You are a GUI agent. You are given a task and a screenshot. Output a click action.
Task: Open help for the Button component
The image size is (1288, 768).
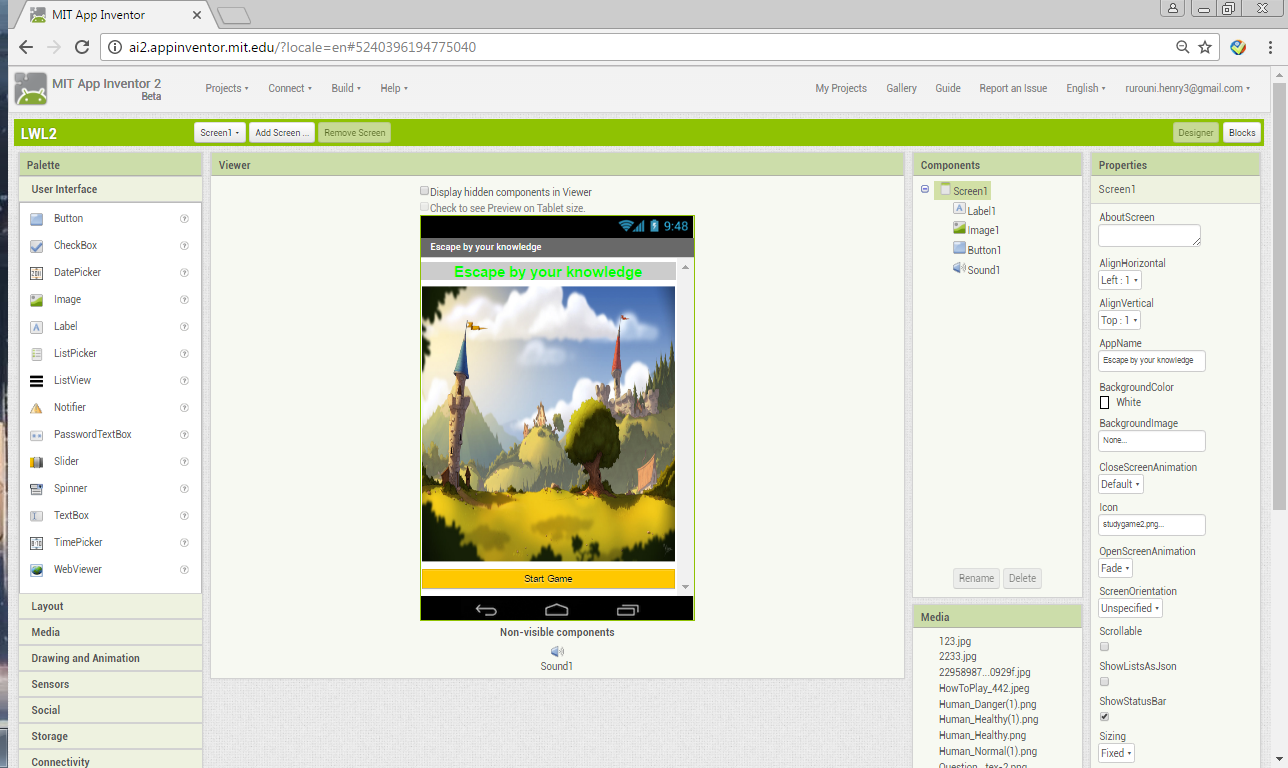pos(184,218)
